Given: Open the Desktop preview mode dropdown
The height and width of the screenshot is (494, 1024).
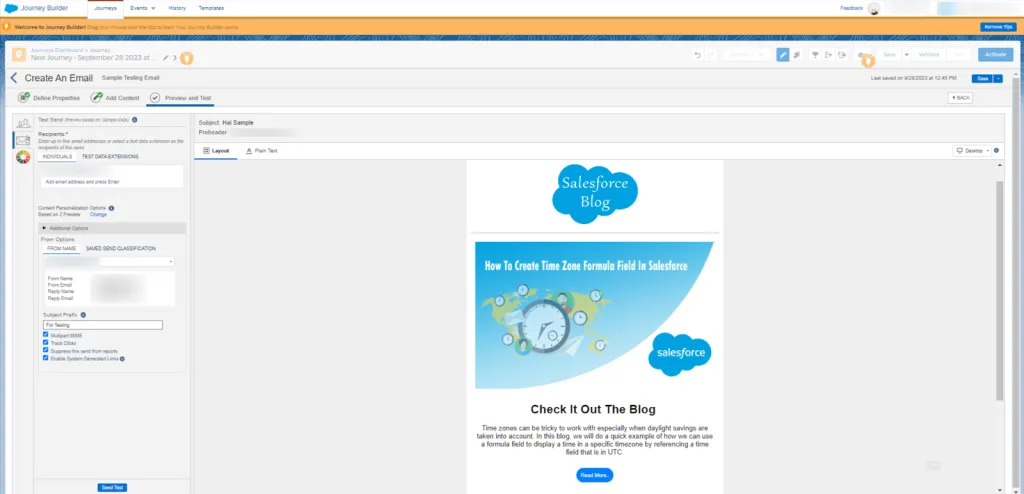Looking at the screenshot, I should (972, 150).
